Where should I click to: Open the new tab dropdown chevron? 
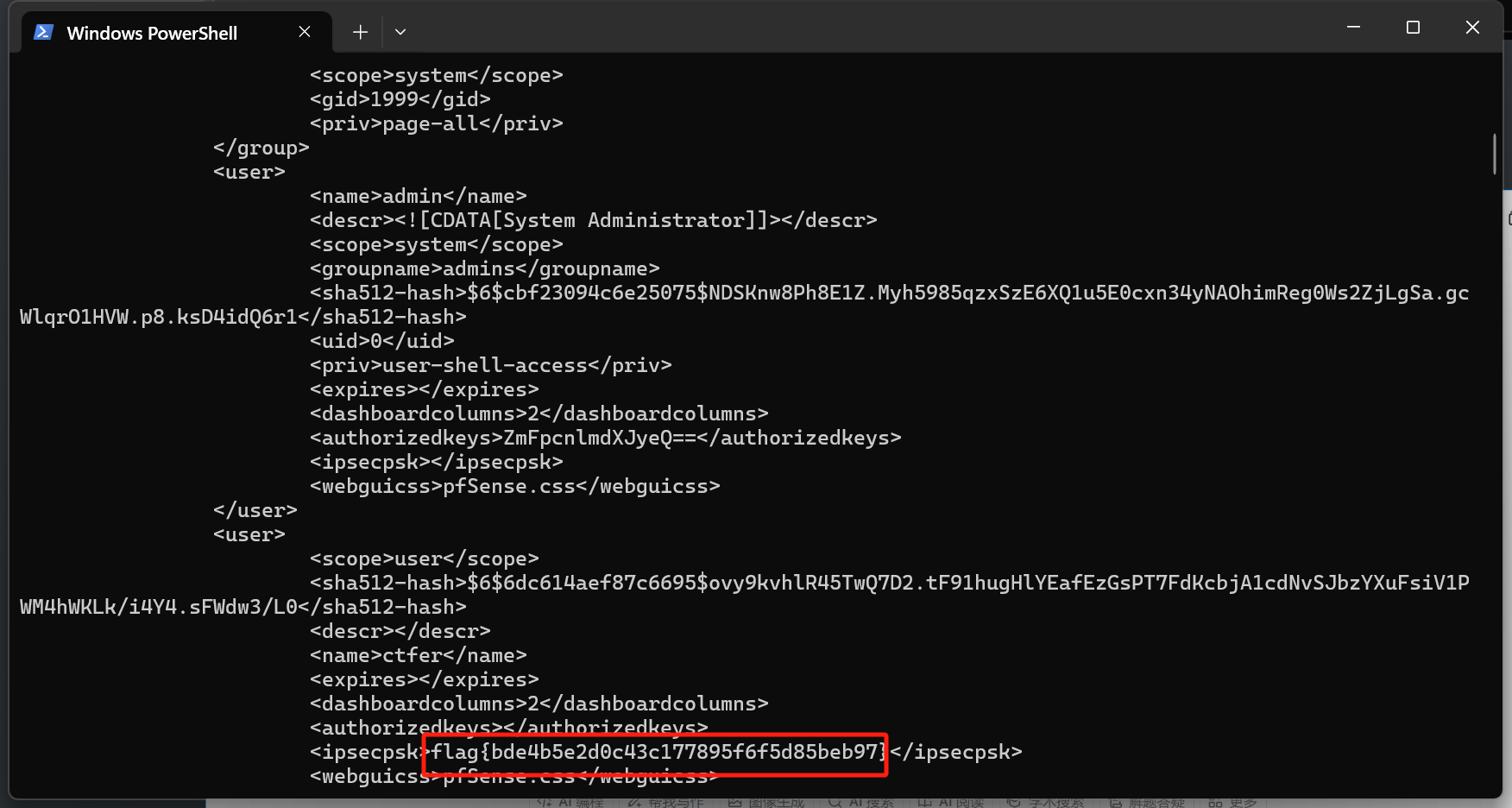coord(400,31)
